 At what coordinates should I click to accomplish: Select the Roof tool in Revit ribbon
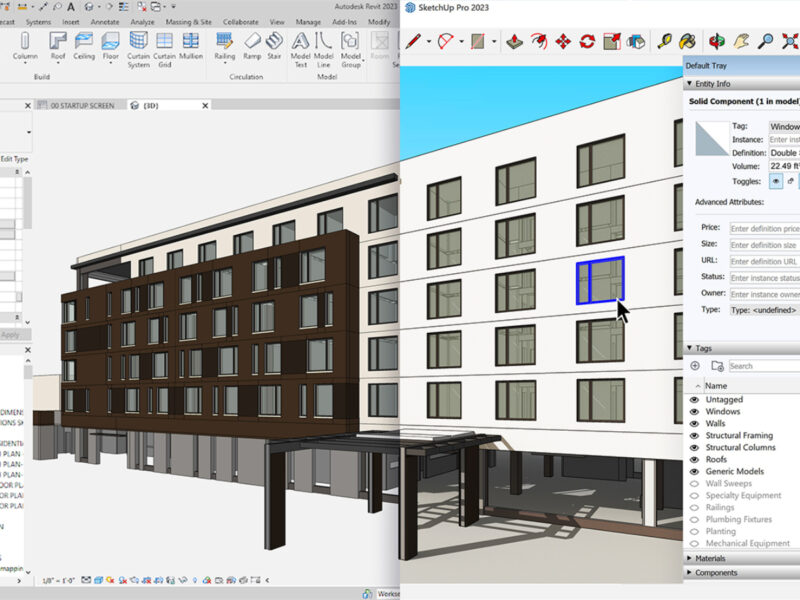coord(58,45)
